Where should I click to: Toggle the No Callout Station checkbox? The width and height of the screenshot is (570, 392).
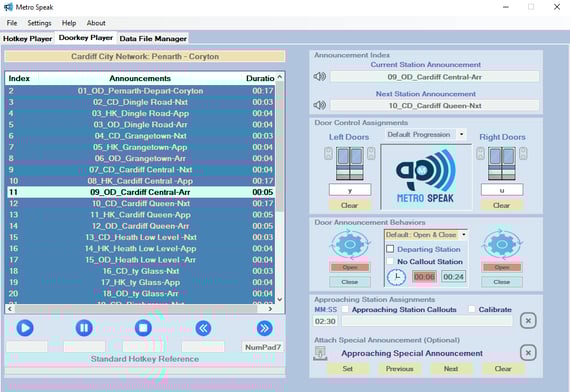coord(390,261)
